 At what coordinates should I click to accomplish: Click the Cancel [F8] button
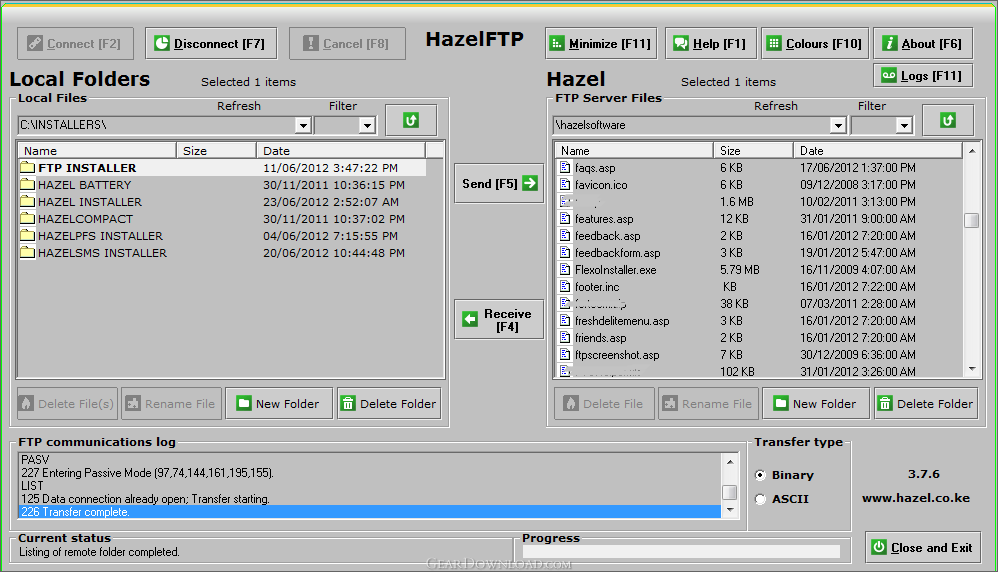pos(347,43)
